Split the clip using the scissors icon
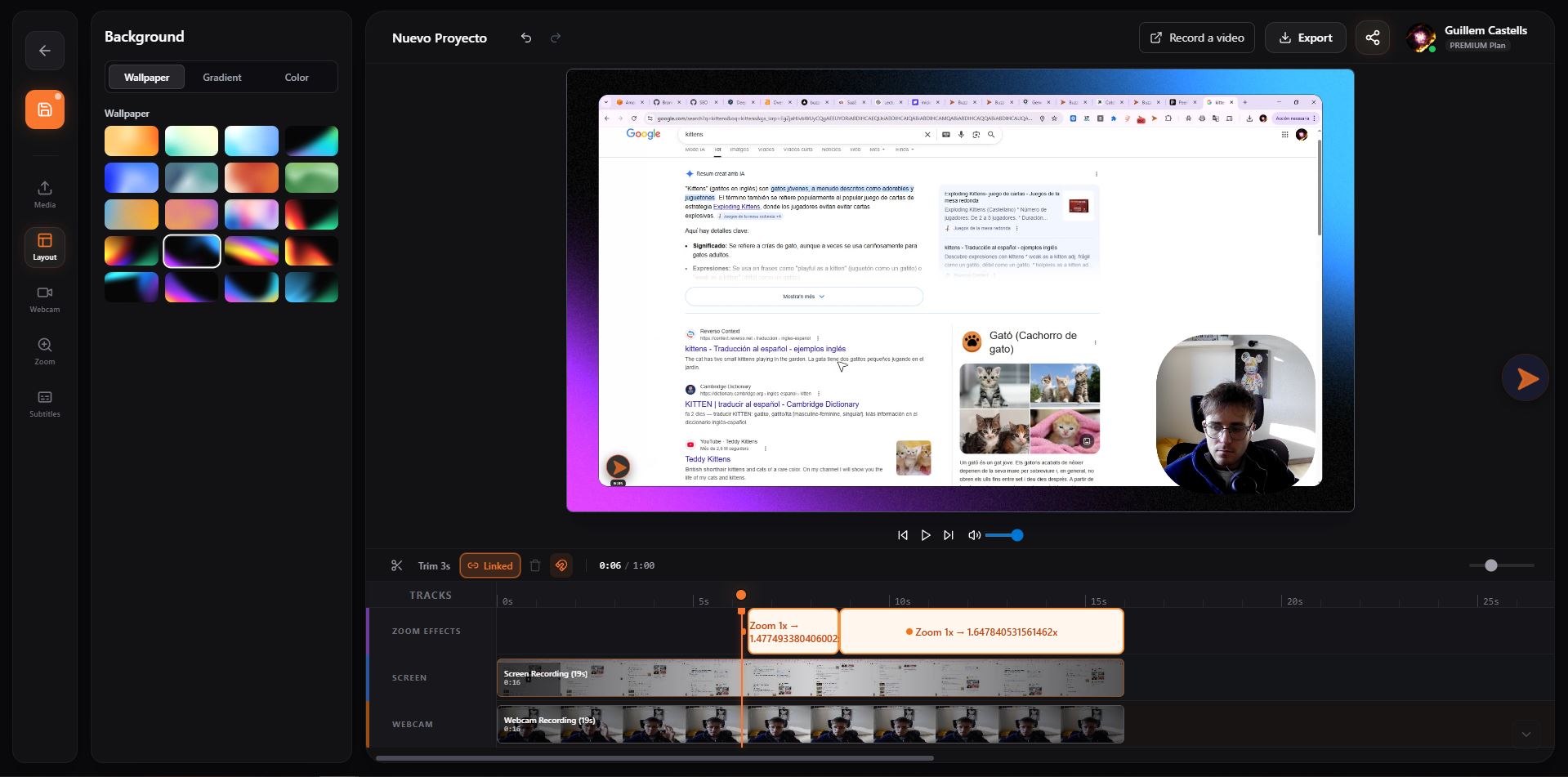The width and height of the screenshot is (1568, 777). tap(397, 565)
